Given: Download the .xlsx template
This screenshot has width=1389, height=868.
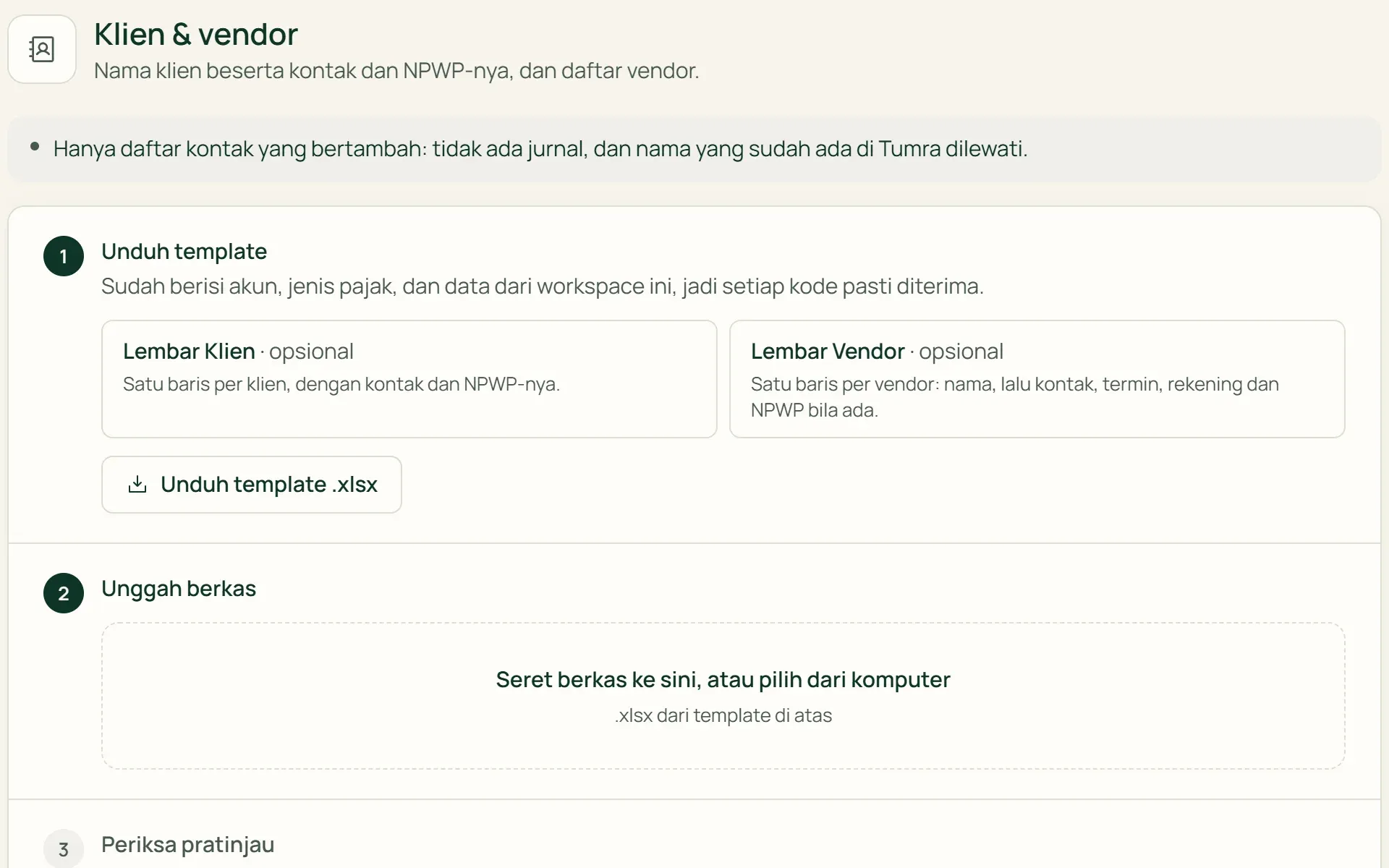Looking at the screenshot, I should click(252, 485).
